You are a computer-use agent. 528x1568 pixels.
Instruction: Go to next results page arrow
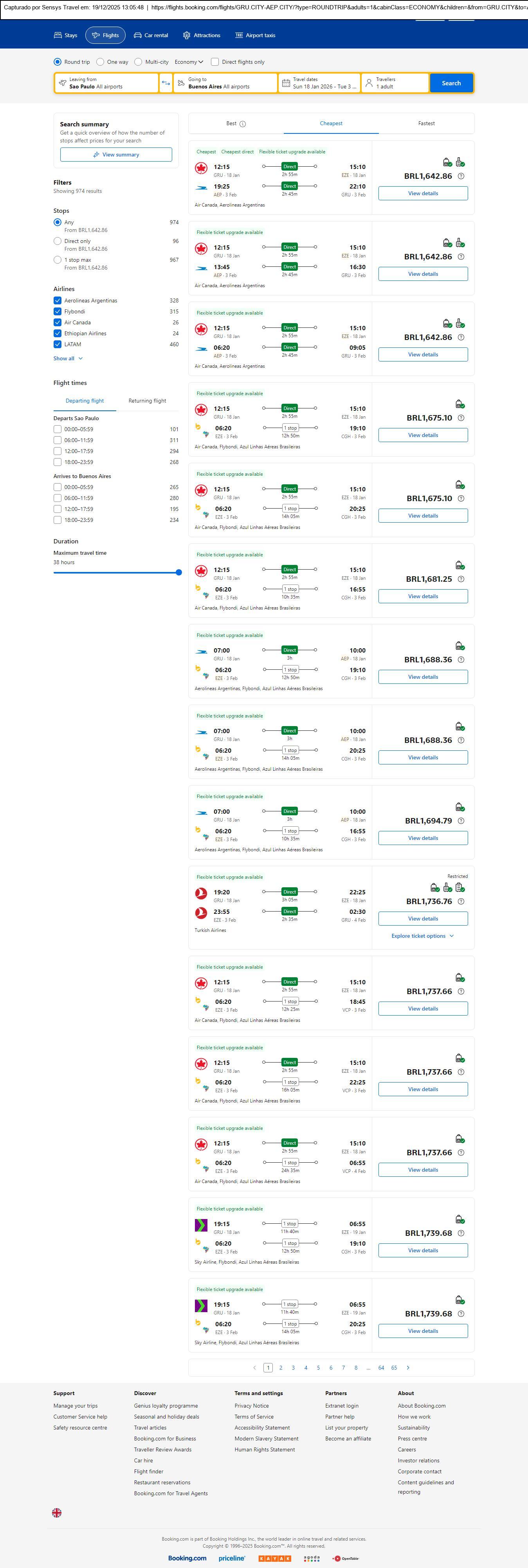coord(408,1367)
